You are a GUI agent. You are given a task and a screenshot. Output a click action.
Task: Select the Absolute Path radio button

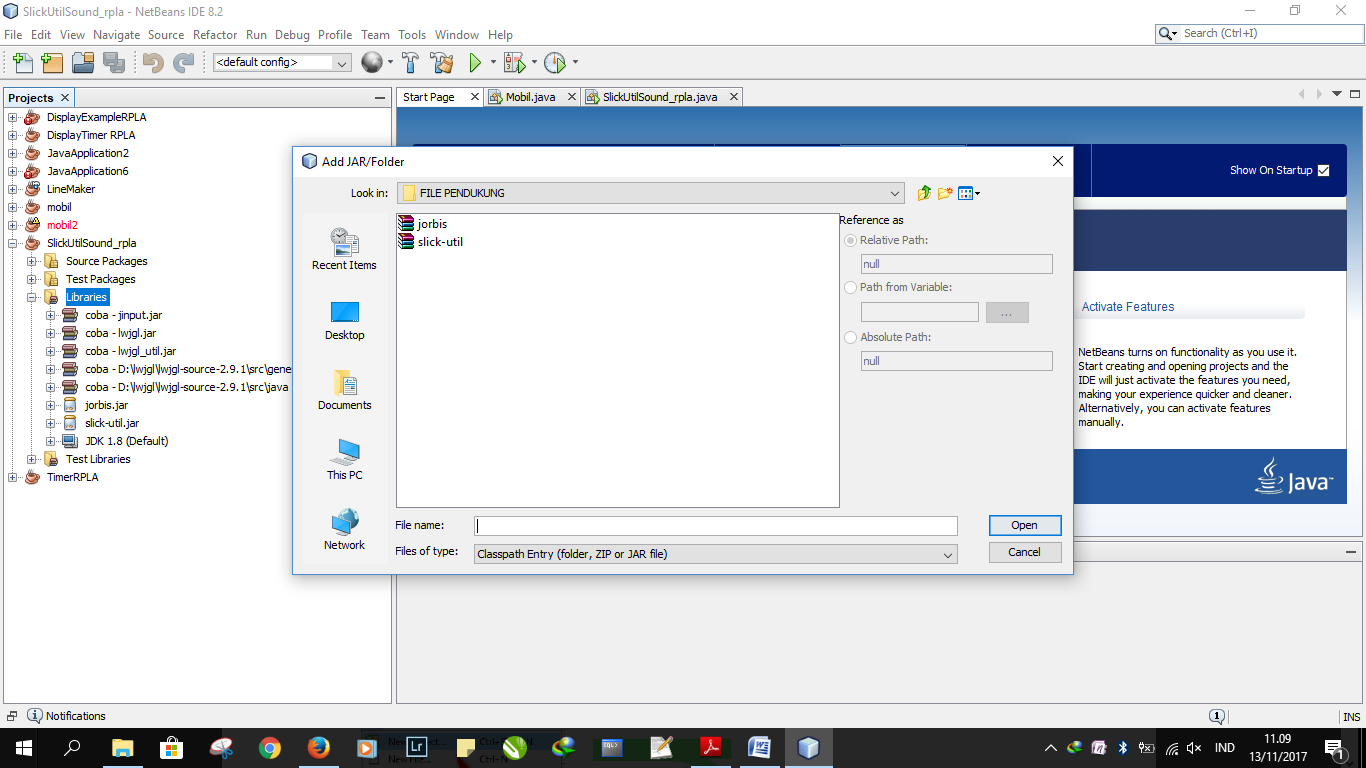[850, 337]
